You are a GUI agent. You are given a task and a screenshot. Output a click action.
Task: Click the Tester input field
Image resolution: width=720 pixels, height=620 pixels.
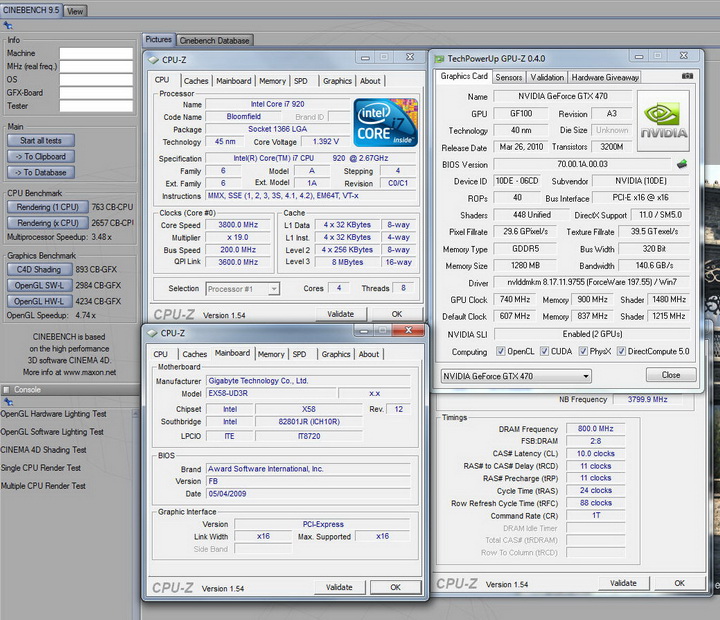[x=96, y=106]
